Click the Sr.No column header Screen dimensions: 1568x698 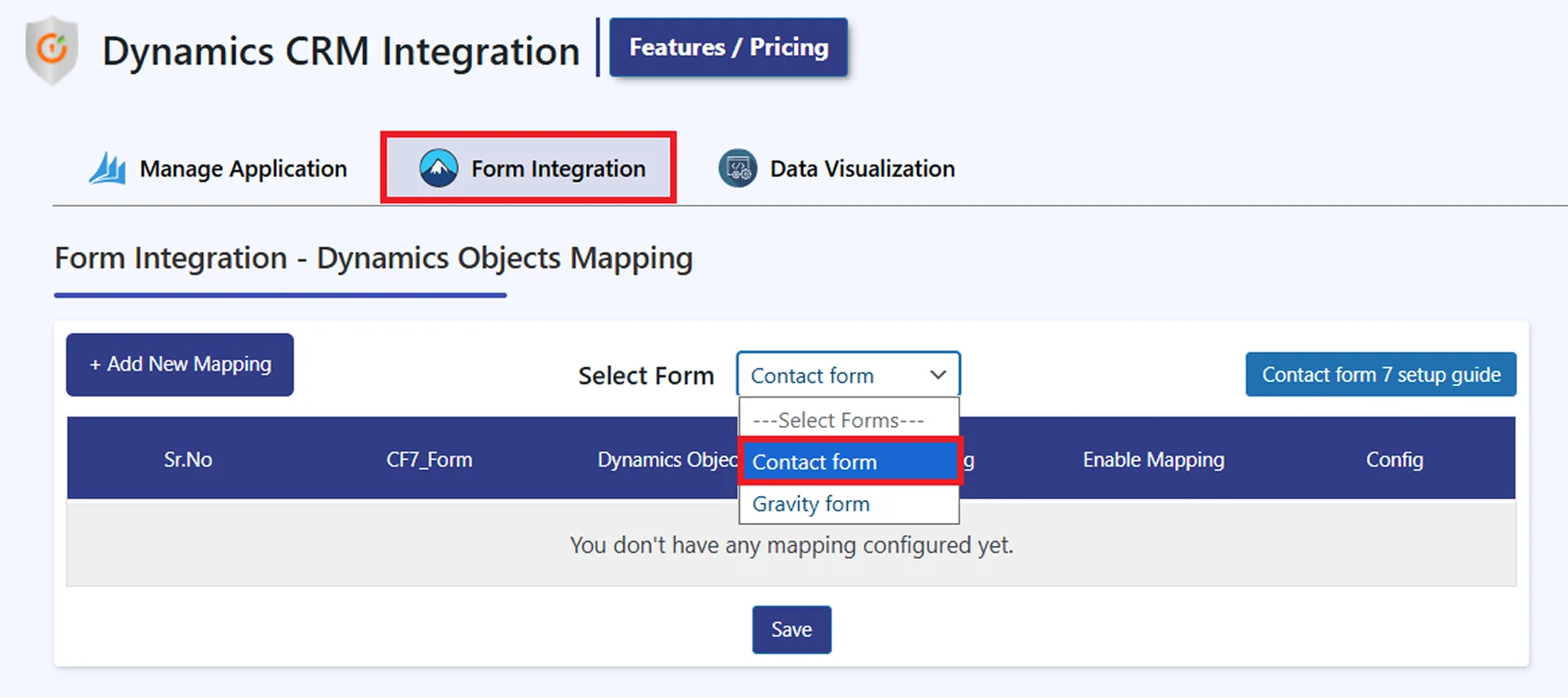[x=188, y=459]
